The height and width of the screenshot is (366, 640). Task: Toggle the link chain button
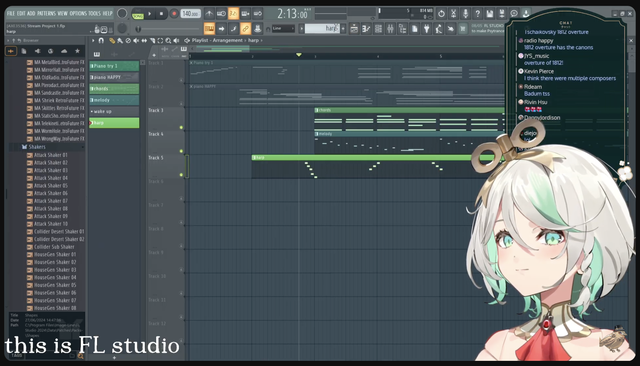click(x=245, y=29)
